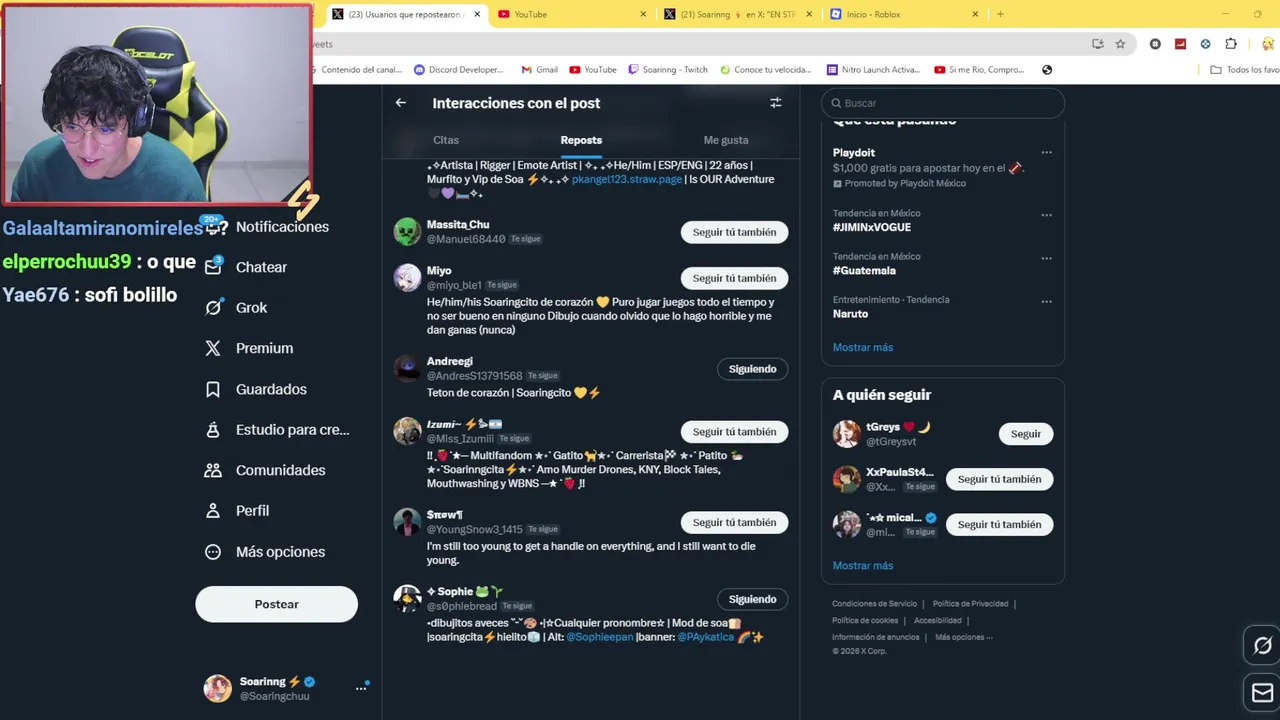
Task: Expand the account menu next to Soarinng
Action: pos(361,688)
